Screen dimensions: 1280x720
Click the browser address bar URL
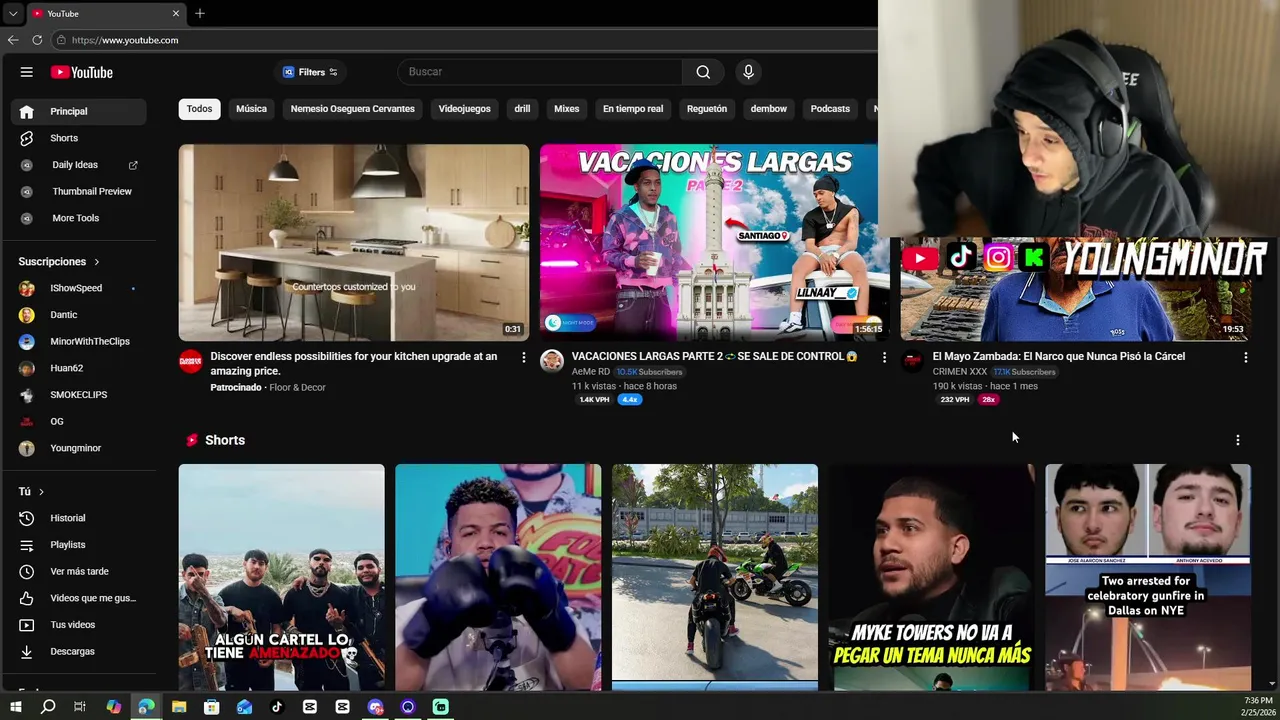pos(125,40)
